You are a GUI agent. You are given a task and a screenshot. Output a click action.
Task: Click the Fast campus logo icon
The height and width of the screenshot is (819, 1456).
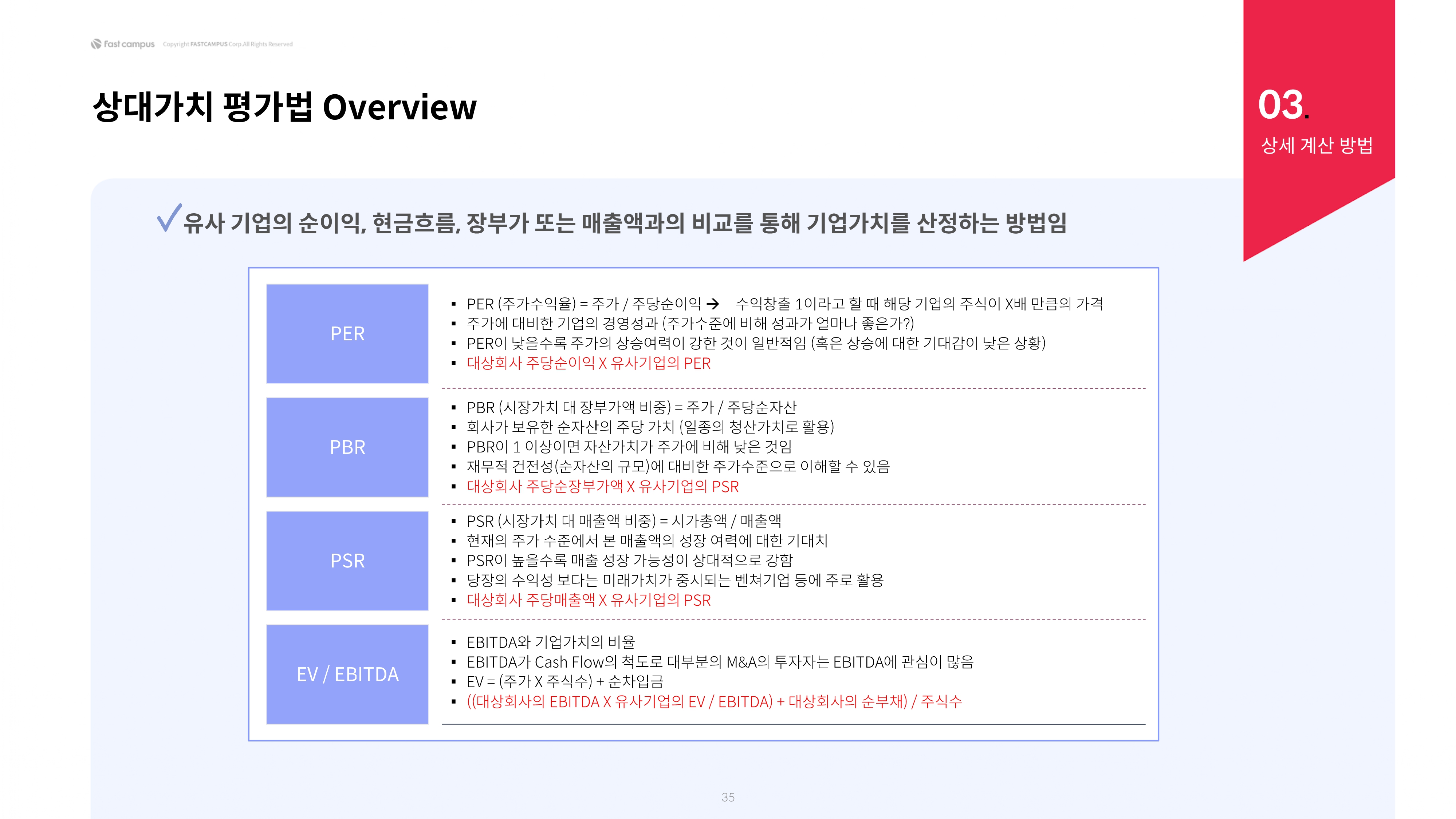click(96, 44)
